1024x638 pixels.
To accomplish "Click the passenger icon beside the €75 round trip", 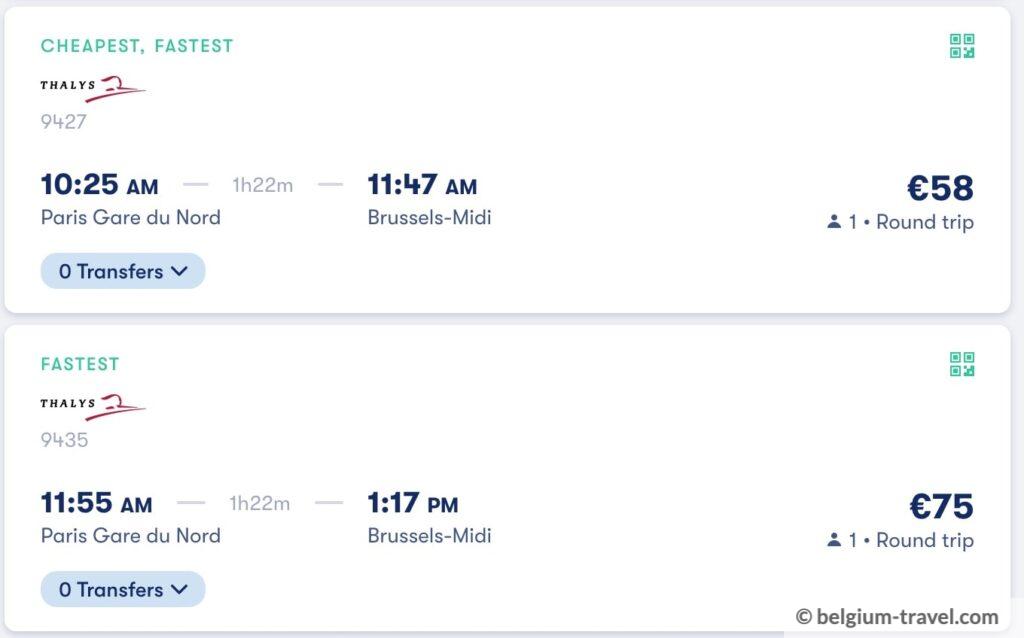I will coord(834,540).
